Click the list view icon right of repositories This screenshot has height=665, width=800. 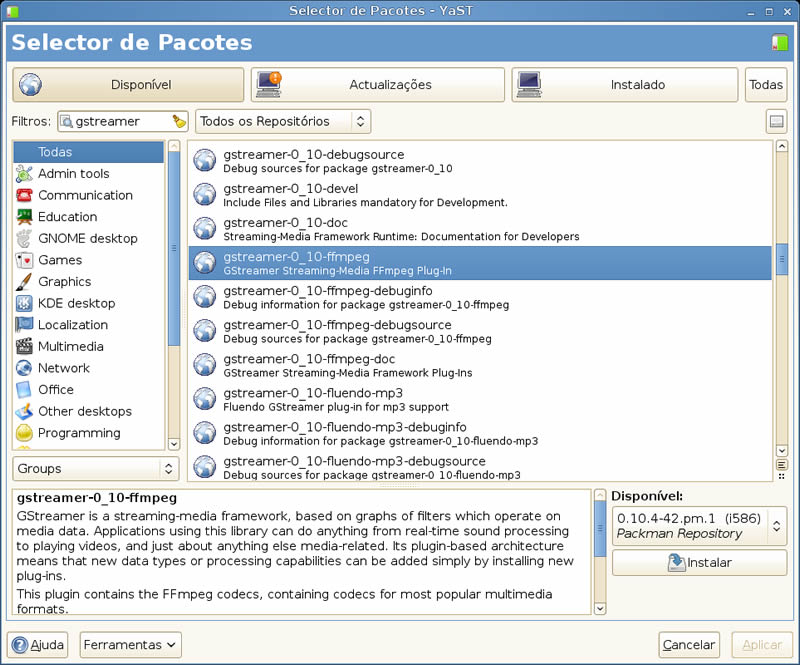pyautogui.click(x=776, y=121)
